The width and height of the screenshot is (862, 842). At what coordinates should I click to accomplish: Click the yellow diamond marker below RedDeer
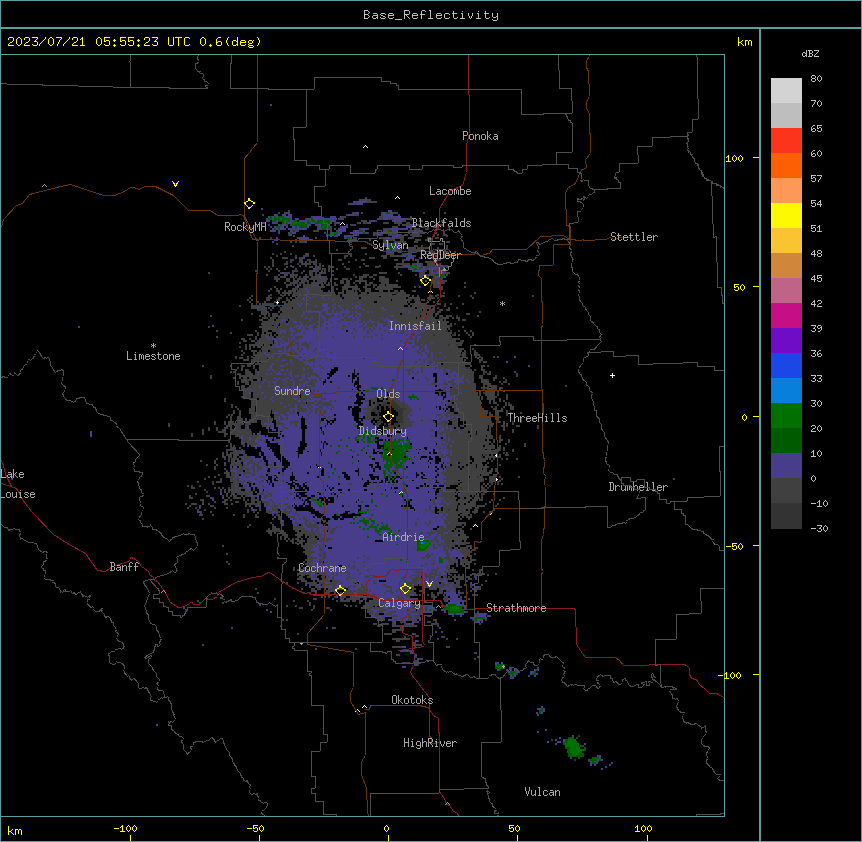click(425, 280)
